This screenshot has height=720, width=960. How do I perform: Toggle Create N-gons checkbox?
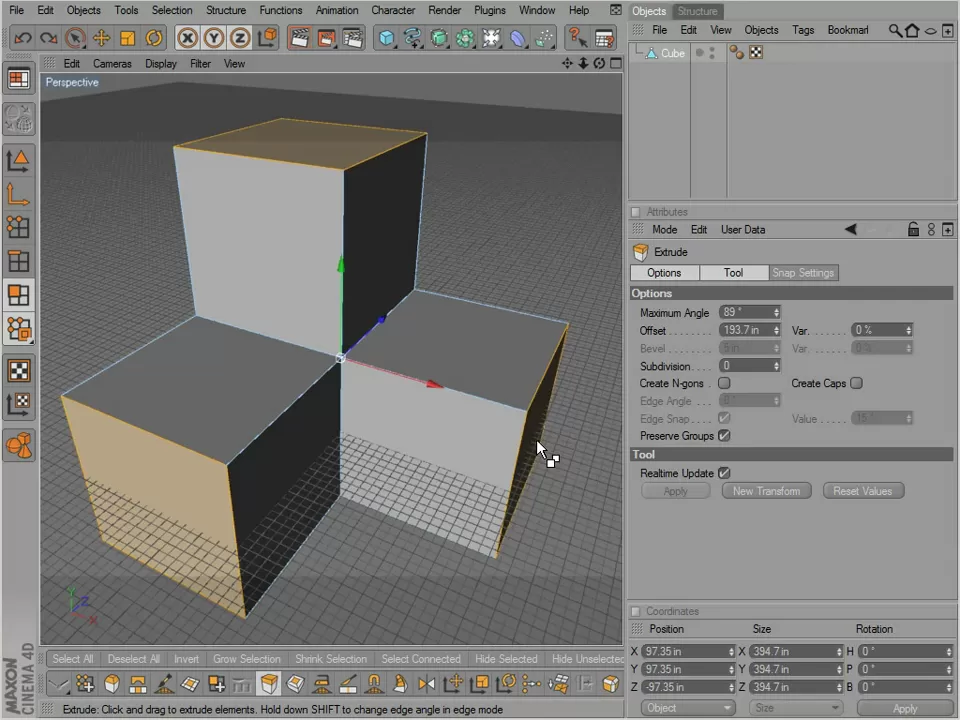(x=724, y=383)
